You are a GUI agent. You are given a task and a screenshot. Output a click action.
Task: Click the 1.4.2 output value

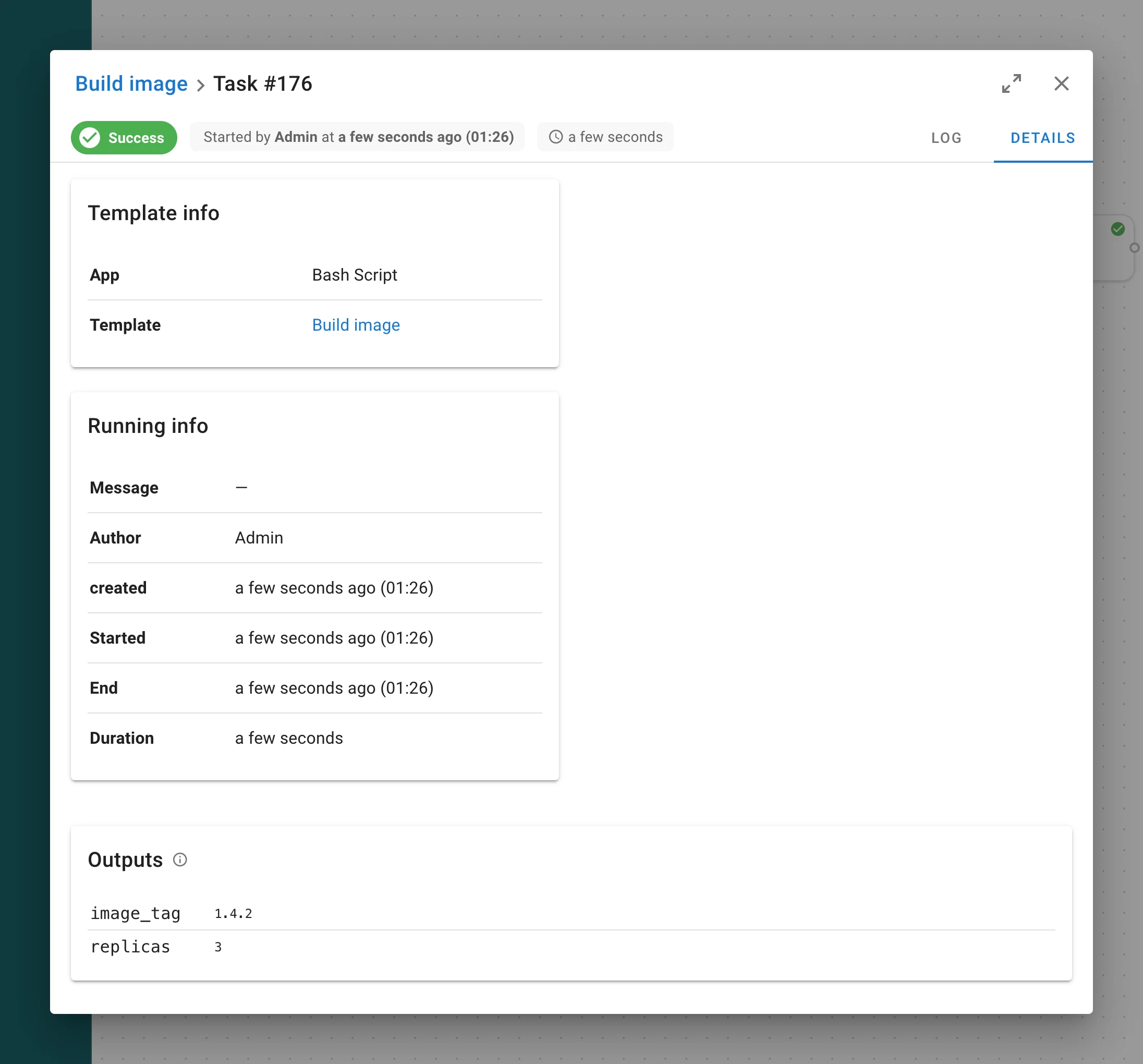click(234, 913)
